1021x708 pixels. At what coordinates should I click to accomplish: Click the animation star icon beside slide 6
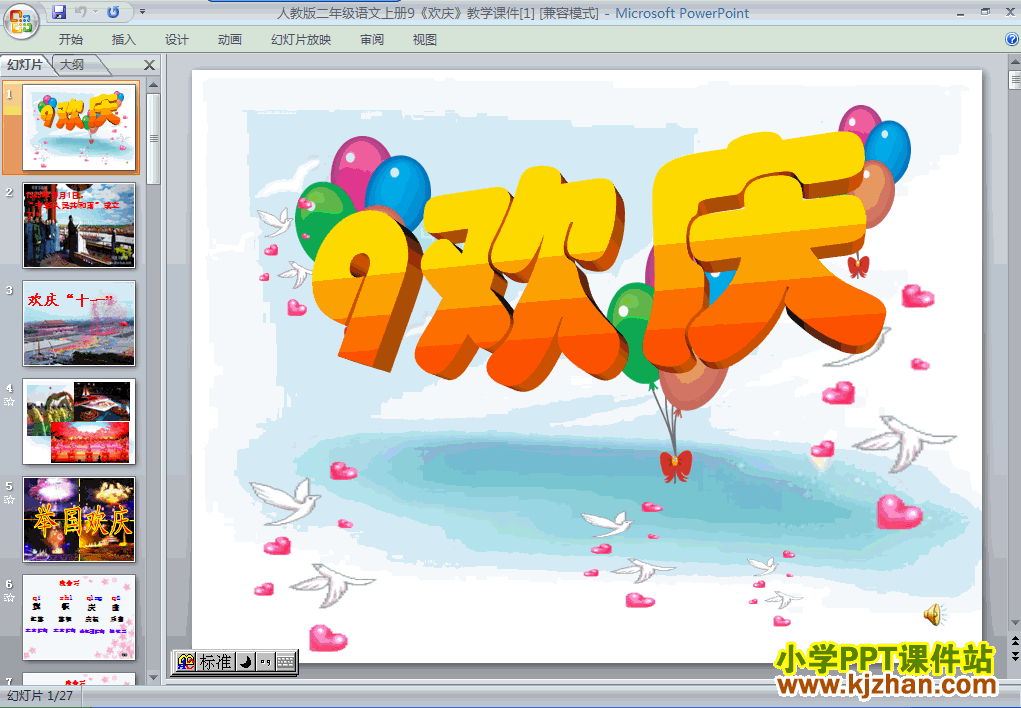point(9,597)
